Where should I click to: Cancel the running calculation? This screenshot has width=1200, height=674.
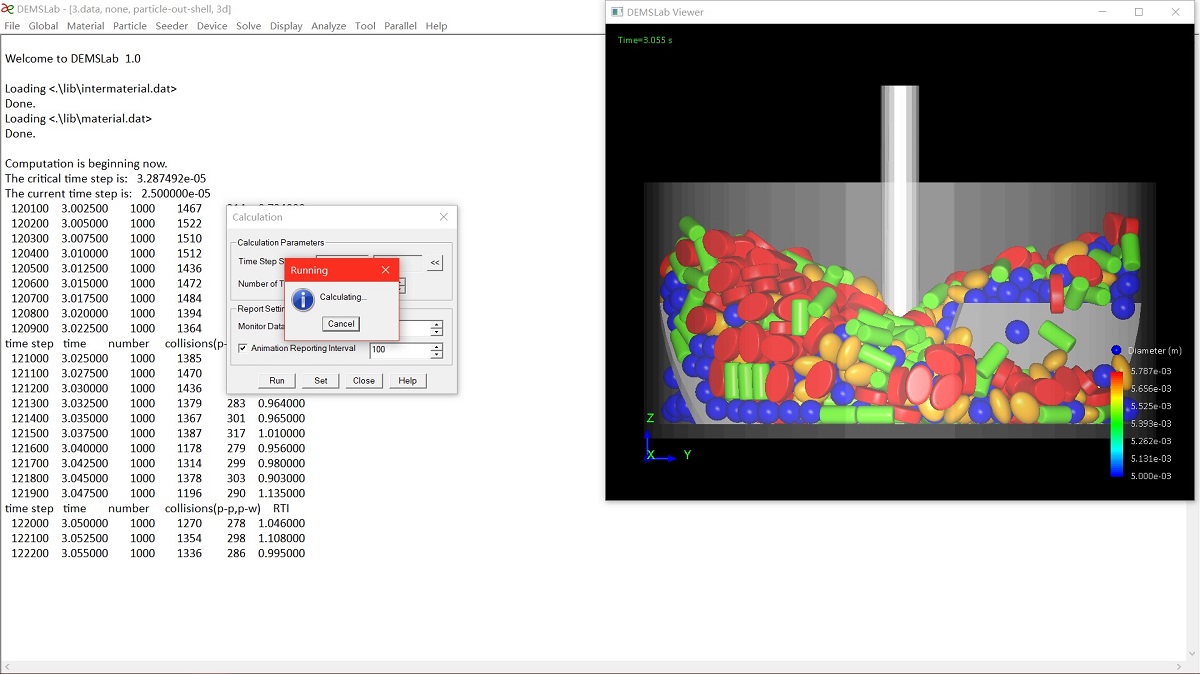click(x=341, y=324)
